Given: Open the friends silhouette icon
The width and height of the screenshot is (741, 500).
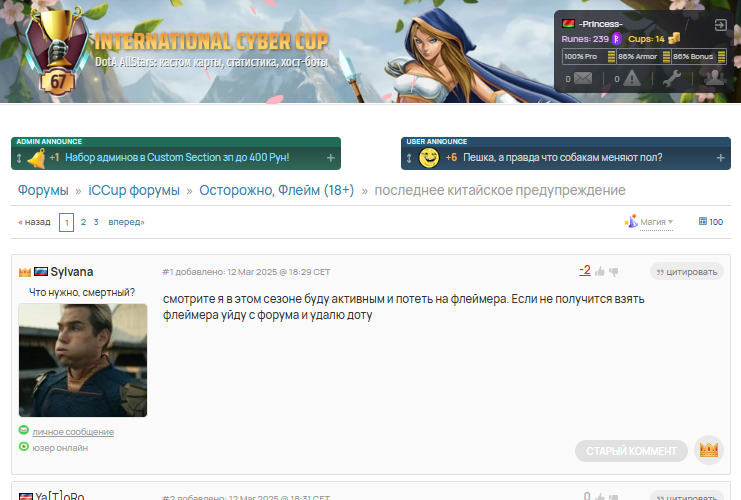Looking at the screenshot, I should pos(715,78).
